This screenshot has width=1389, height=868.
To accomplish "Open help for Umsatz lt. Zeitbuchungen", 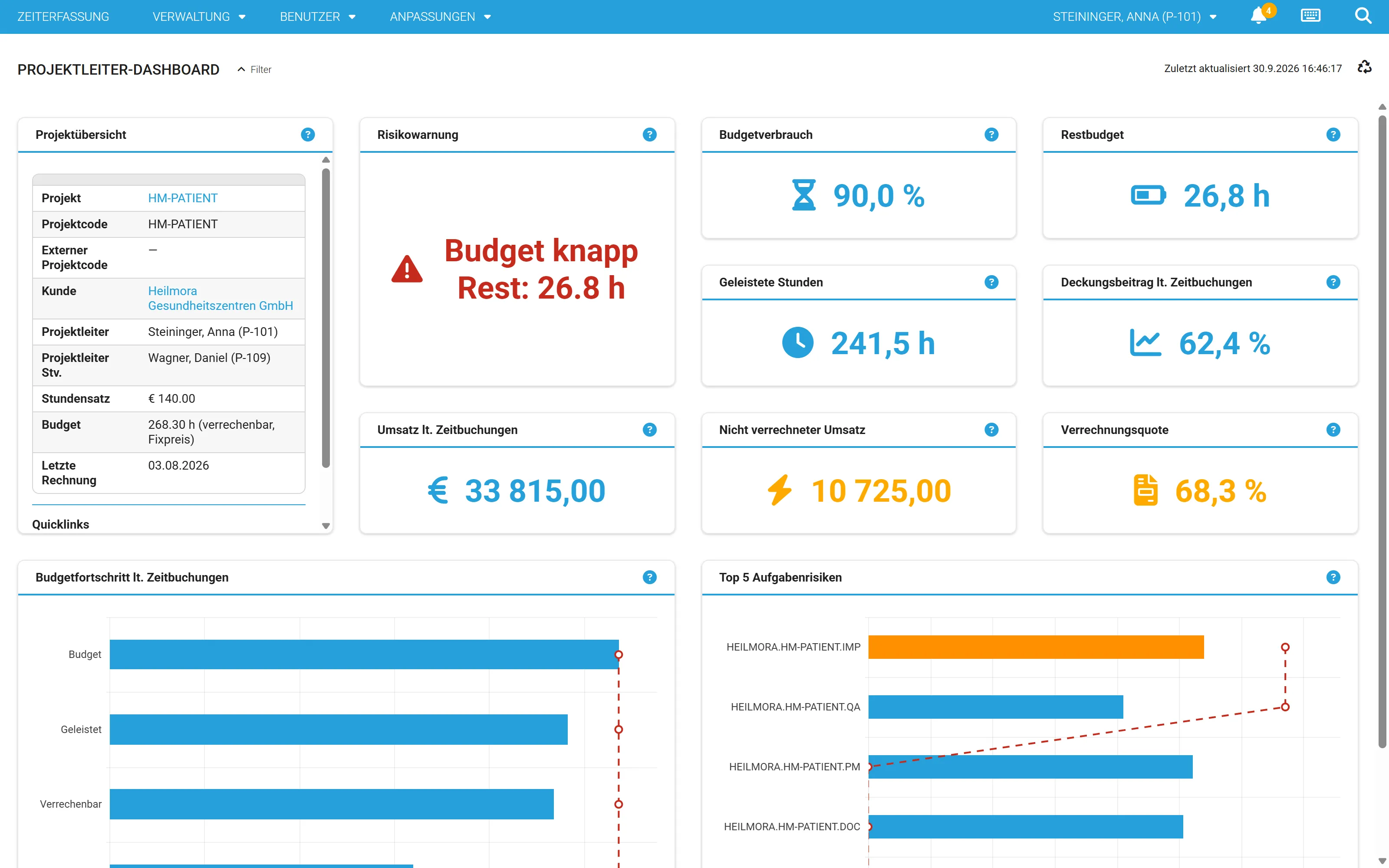I will coord(650,429).
